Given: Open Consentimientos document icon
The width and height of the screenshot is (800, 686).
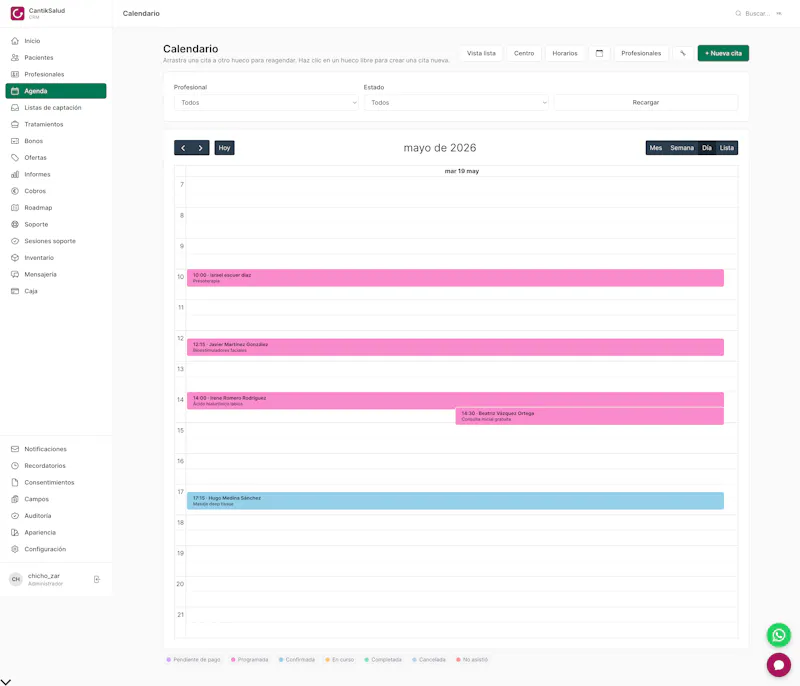Looking at the screenshot, I should (x=15, y=482).
